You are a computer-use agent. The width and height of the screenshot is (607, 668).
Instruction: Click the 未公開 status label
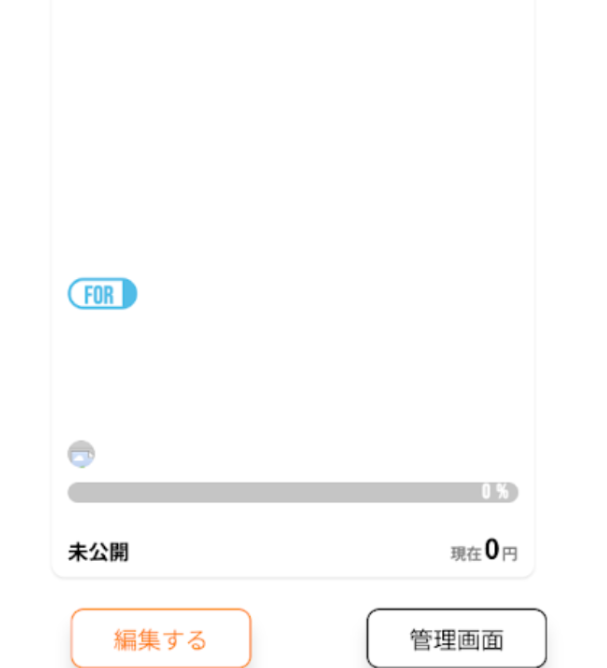[x=98, y=552]
